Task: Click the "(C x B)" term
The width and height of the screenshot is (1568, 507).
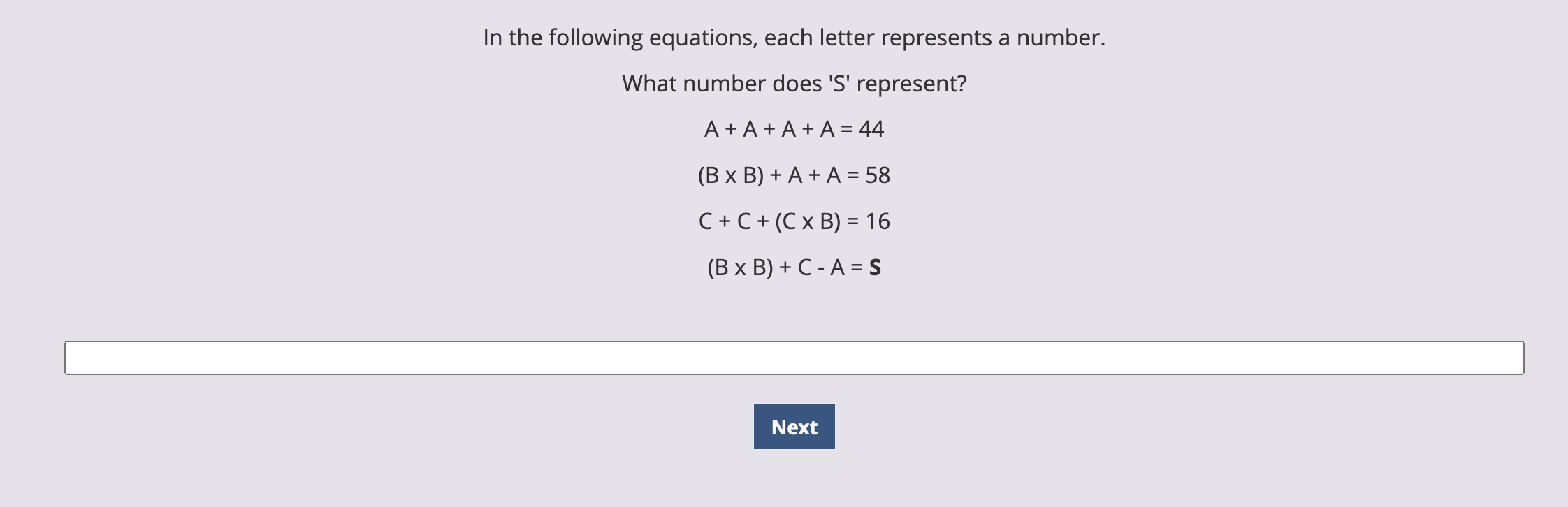Action: pos(808,221)
